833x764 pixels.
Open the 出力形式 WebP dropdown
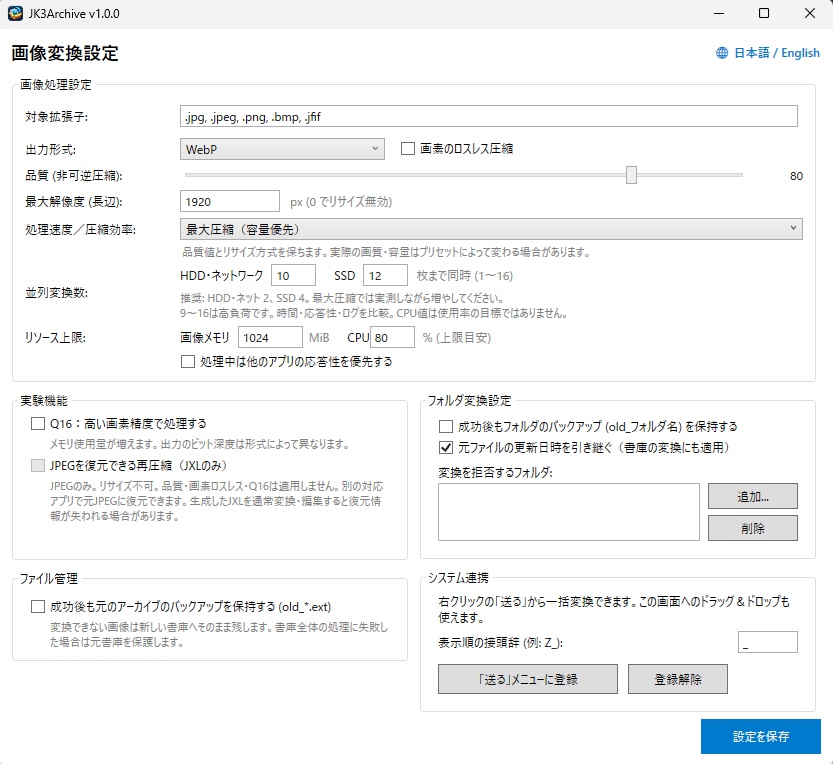tap(282, 149)
